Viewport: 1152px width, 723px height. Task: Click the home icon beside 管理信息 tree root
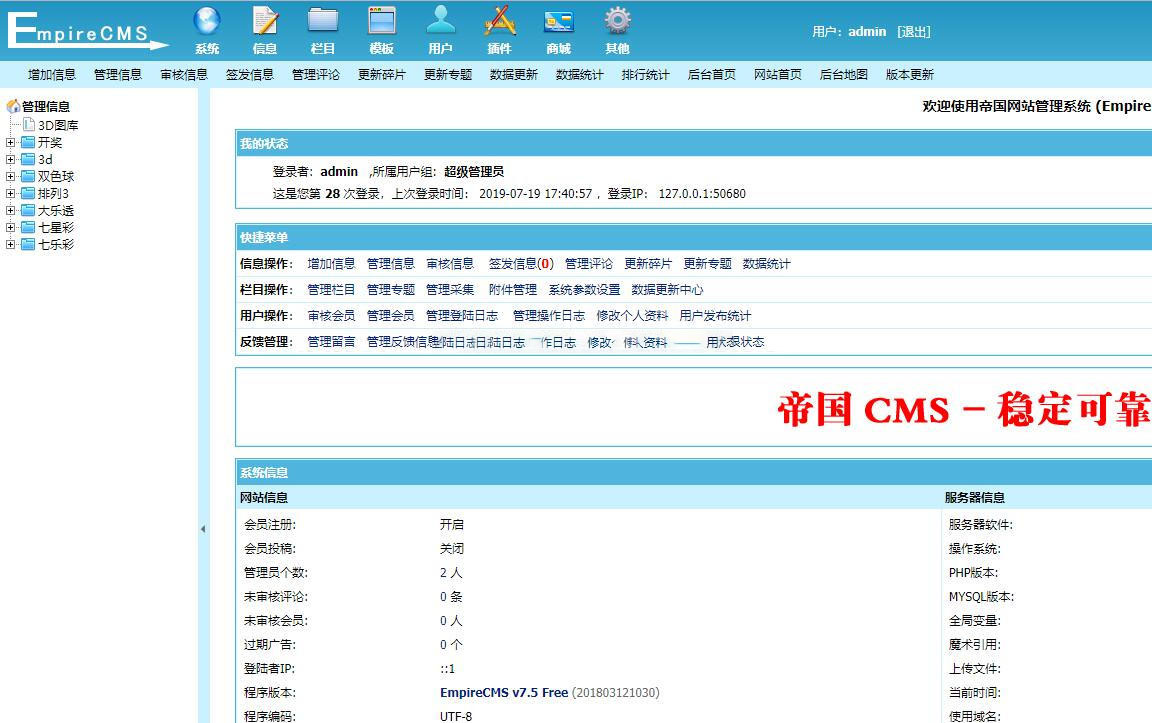pyautogui.click(x=13, y=107)
